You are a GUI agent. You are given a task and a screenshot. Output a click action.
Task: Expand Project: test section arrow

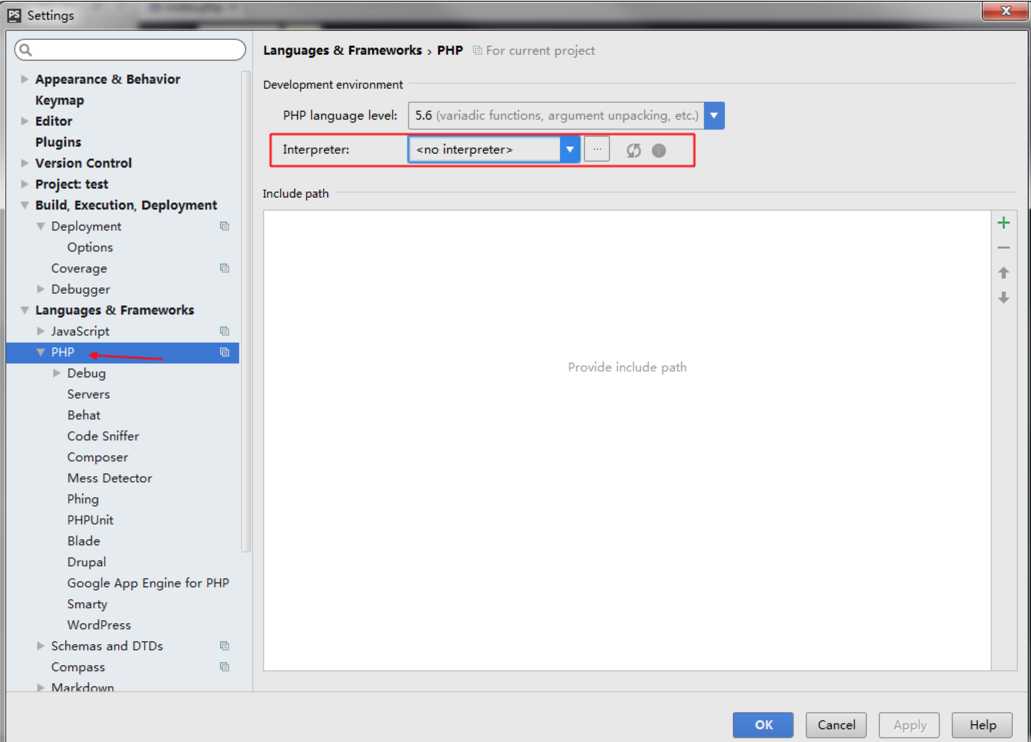tap(24, 184)
